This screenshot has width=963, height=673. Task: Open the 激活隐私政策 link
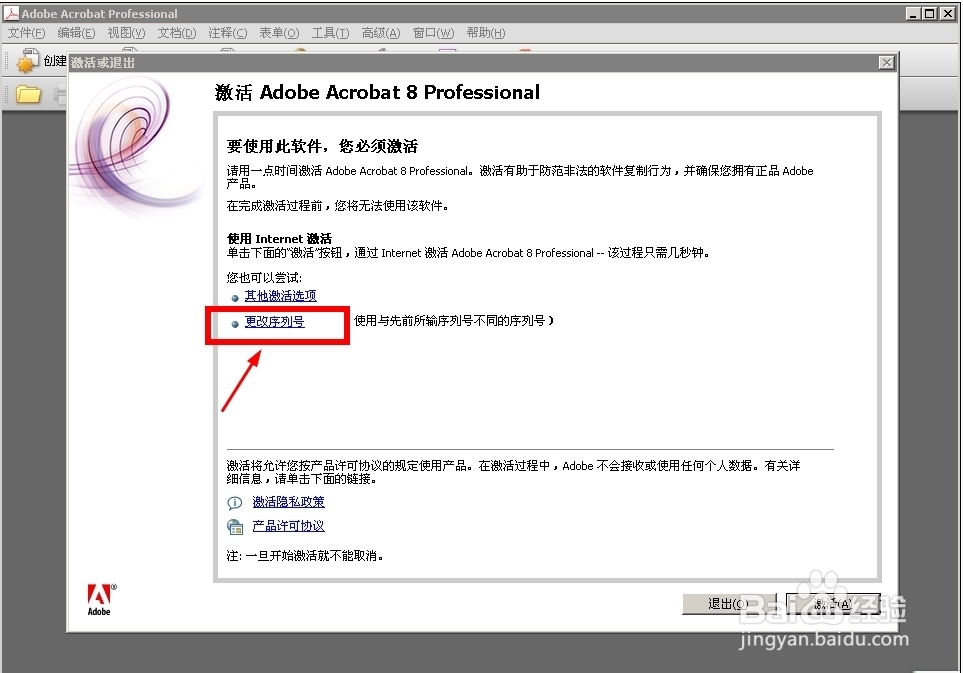(289, 501)
